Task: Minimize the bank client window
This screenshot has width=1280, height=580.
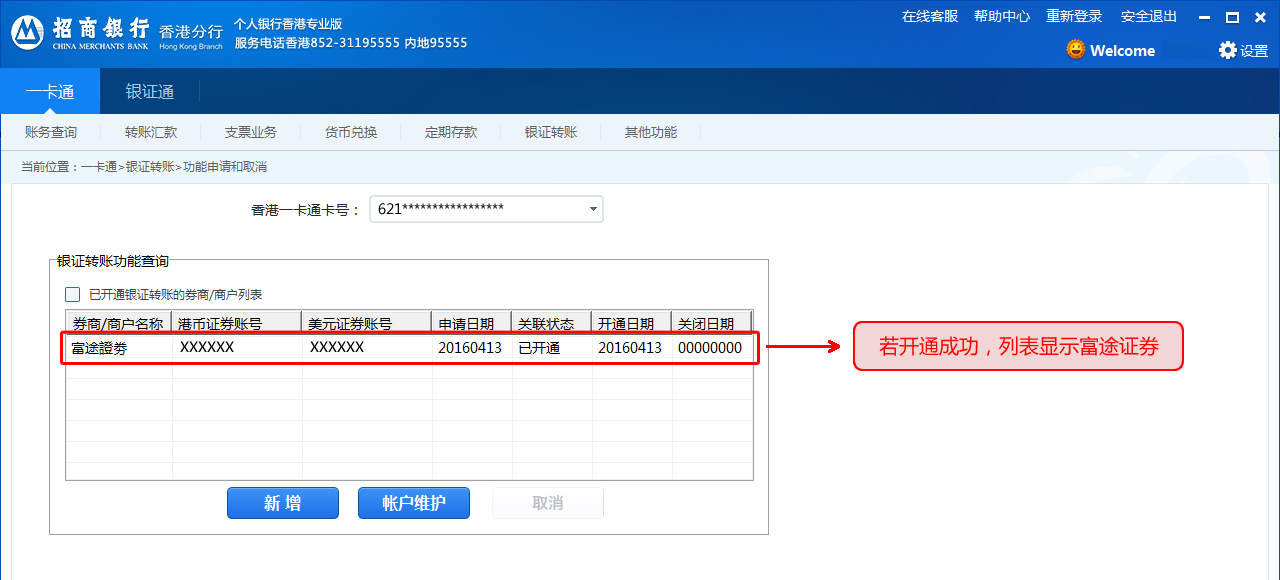Action: click(1207, 17)
